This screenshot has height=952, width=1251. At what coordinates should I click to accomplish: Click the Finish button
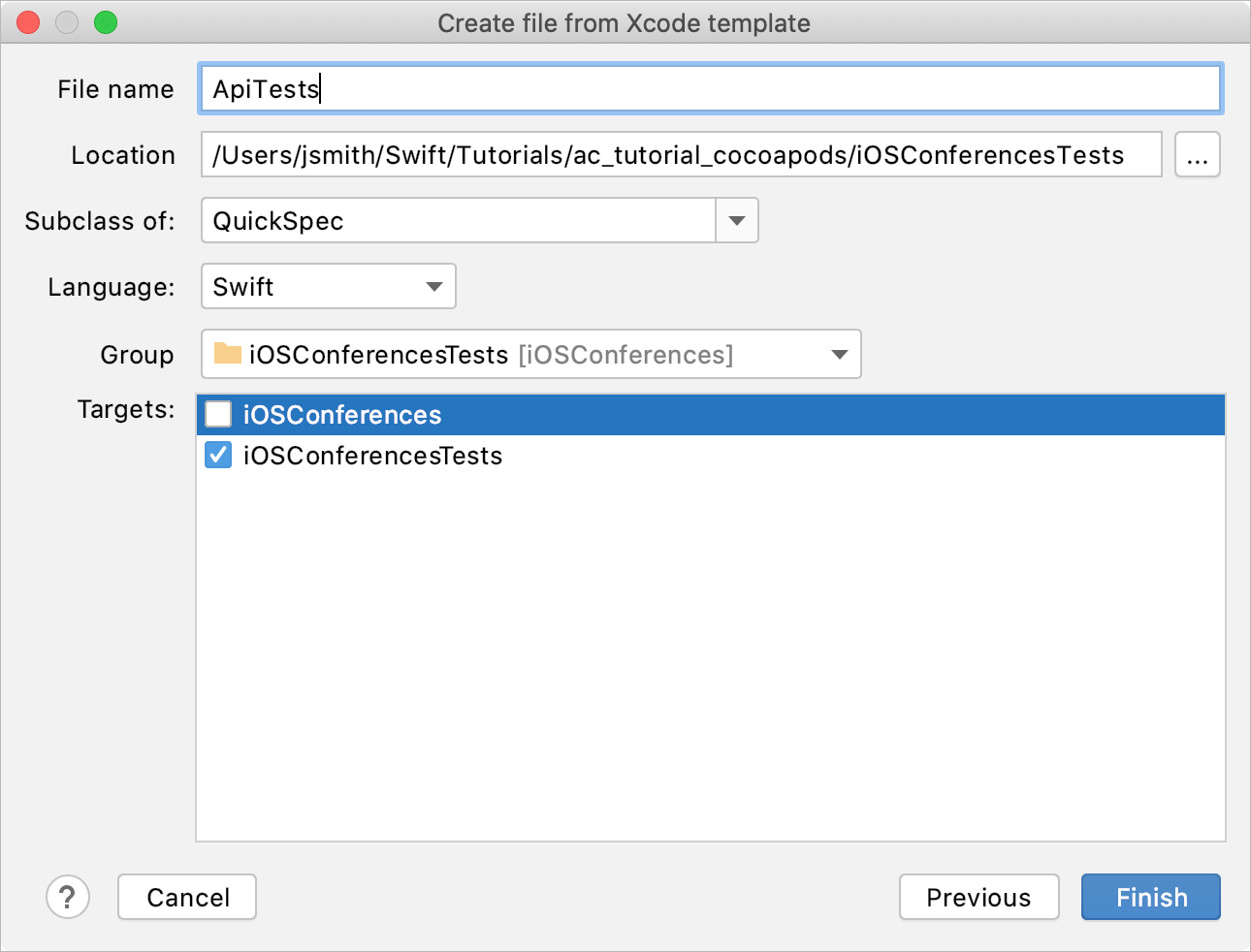pyautogui.click(x=1151, y=898)
